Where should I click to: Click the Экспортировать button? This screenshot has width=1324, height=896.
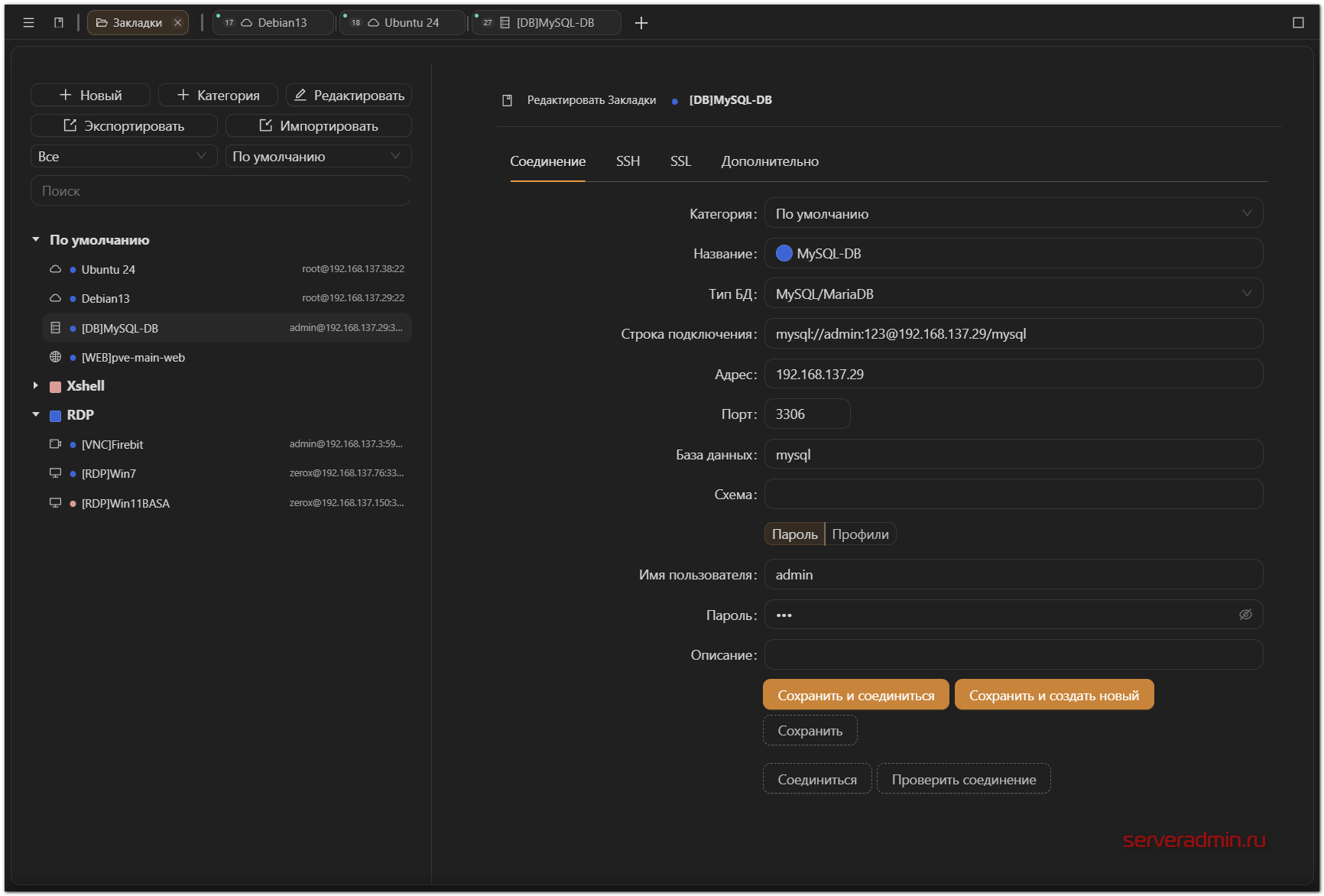(x=124, y=125)
